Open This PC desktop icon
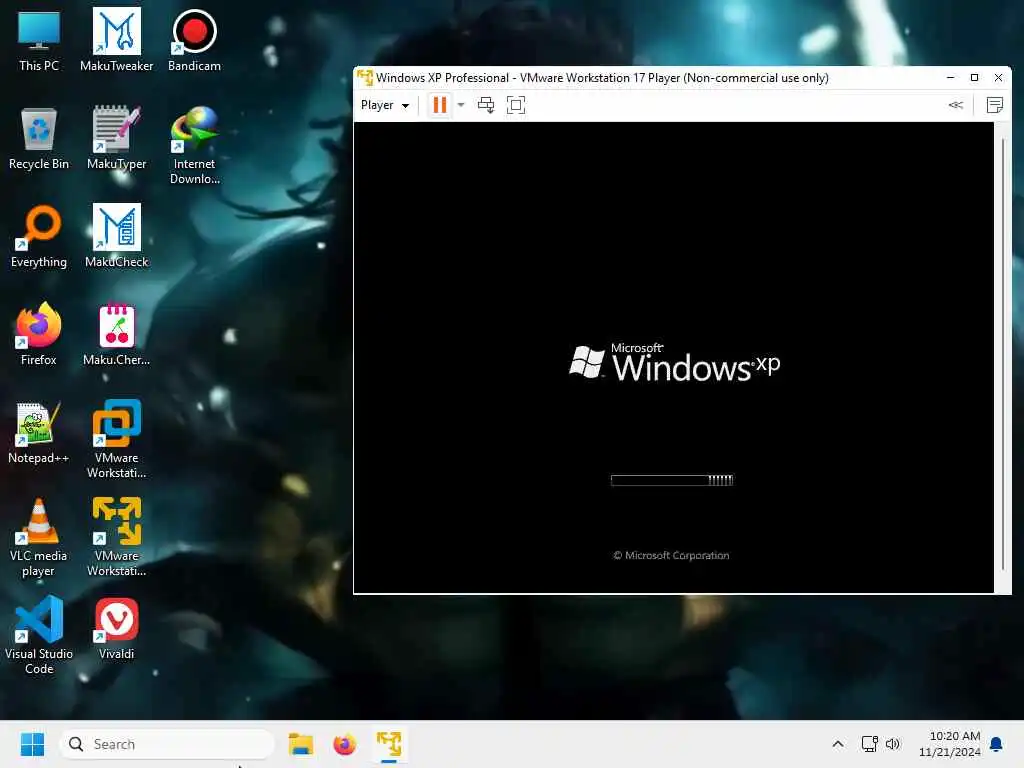This screenshot has width=1024, height=768. (39, 40)
